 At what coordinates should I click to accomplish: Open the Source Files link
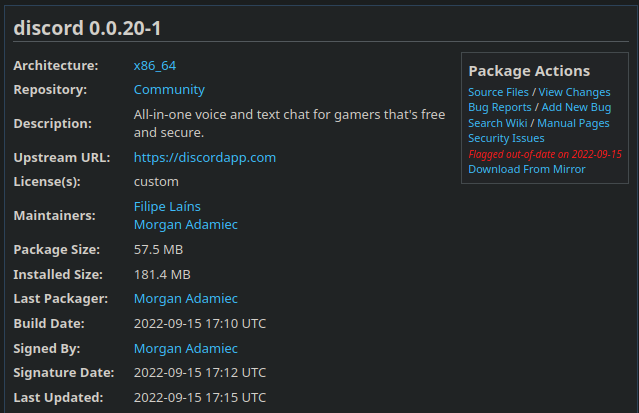[498, 92]
